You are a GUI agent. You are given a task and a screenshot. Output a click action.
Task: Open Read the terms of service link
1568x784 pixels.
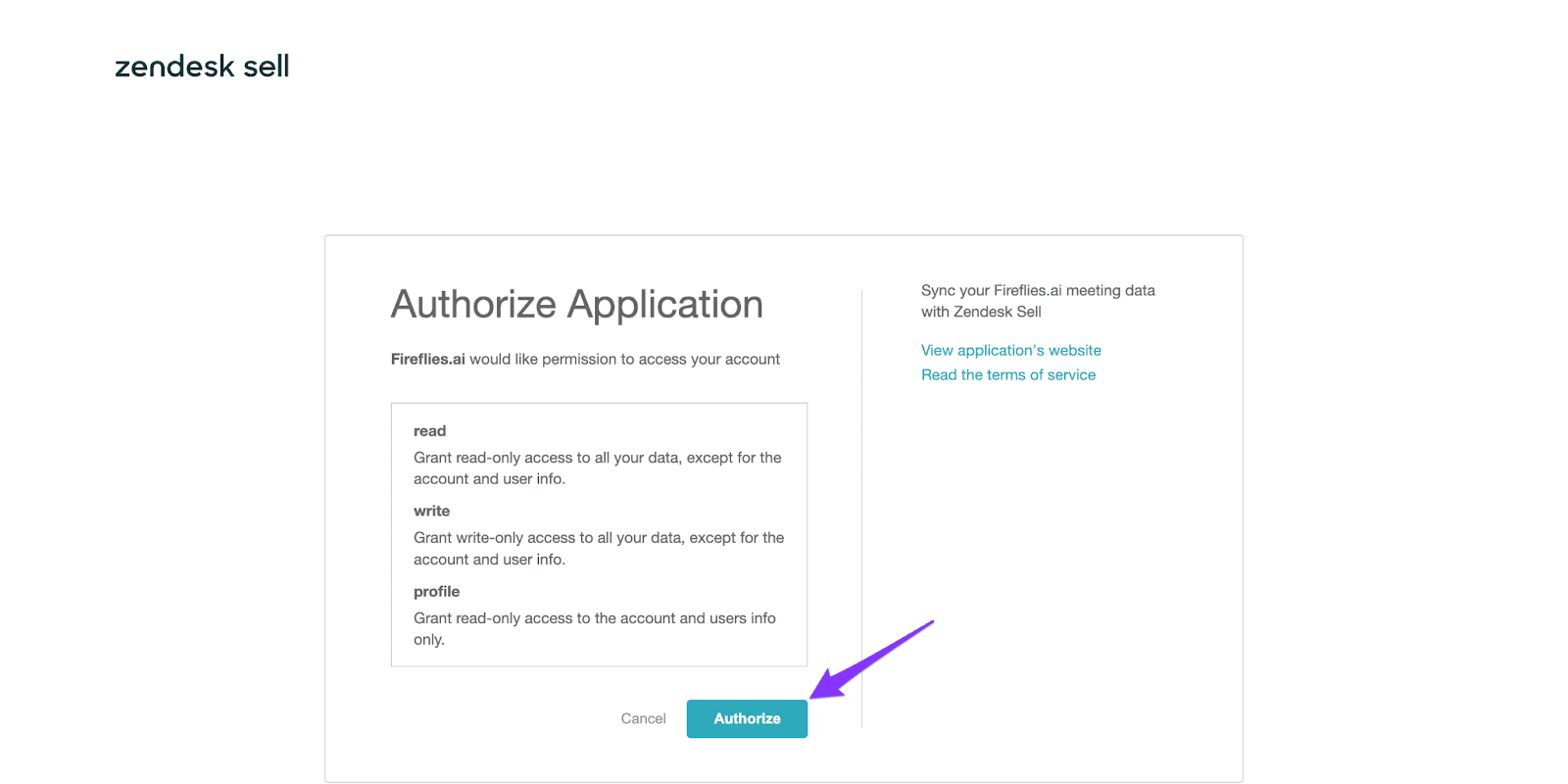(x=1008, y=374)
